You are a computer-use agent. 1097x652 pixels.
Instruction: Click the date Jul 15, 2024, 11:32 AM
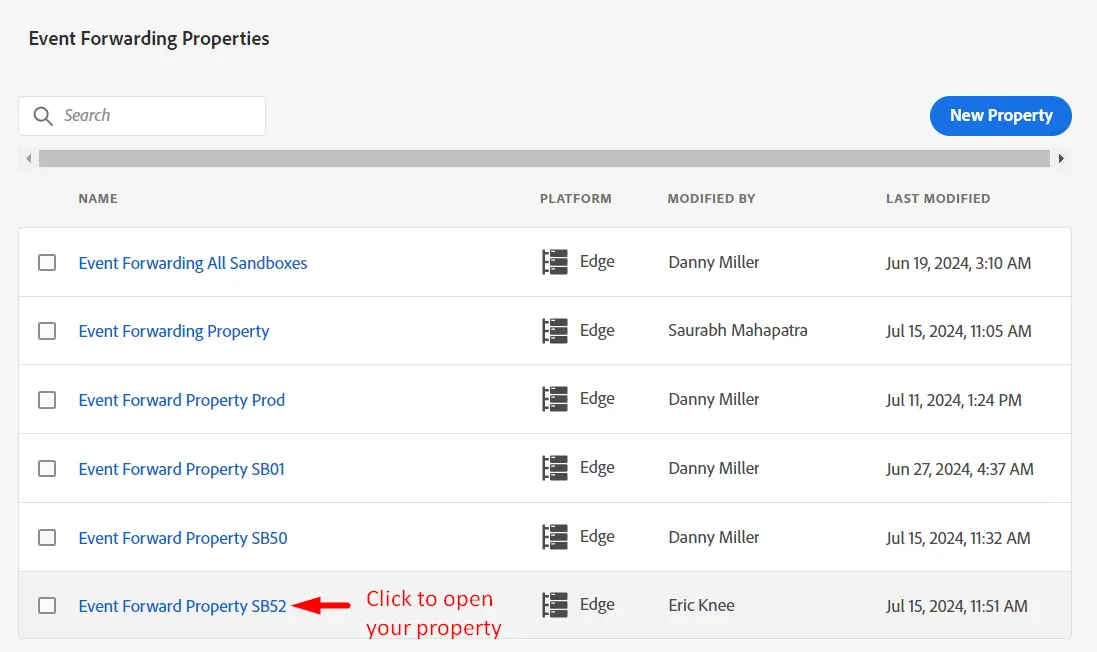(x=958, y=538)
